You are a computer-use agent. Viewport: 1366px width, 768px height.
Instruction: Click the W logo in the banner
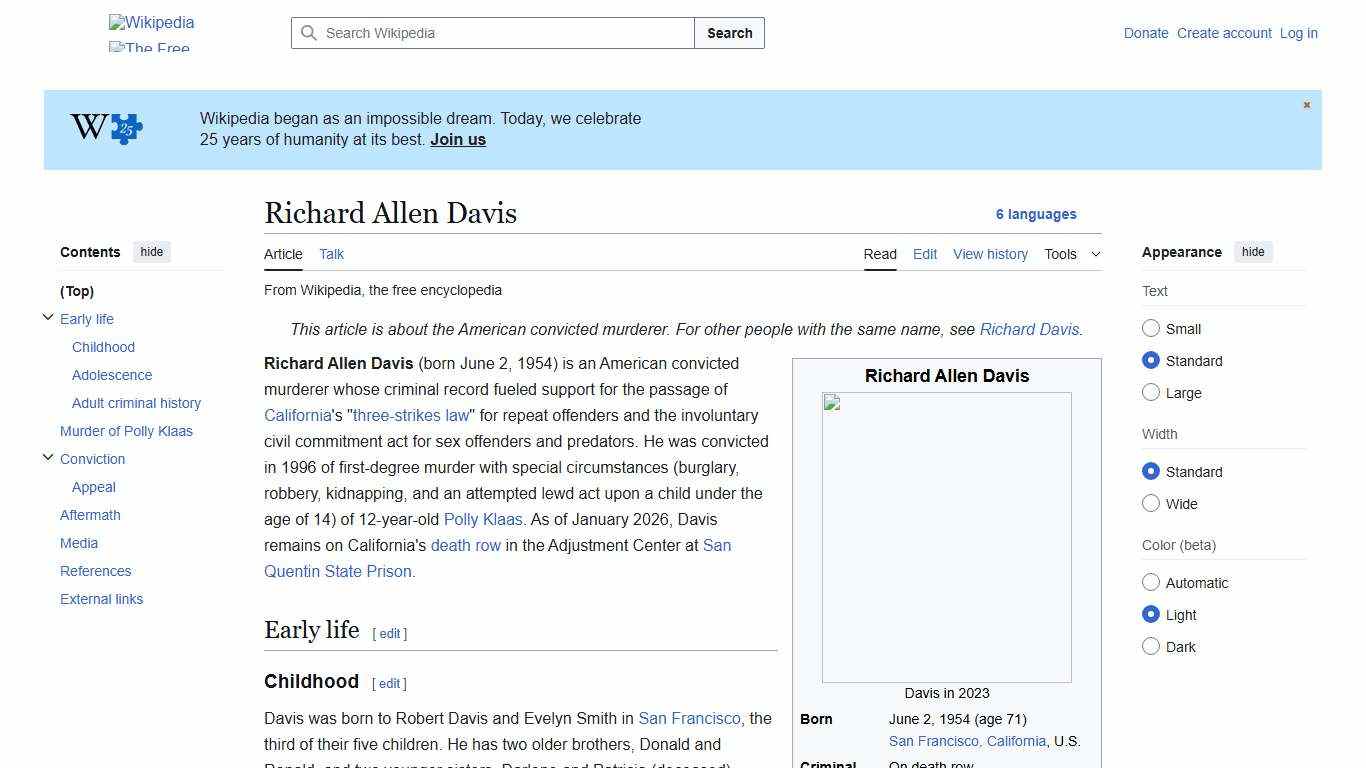click(87, 127)
